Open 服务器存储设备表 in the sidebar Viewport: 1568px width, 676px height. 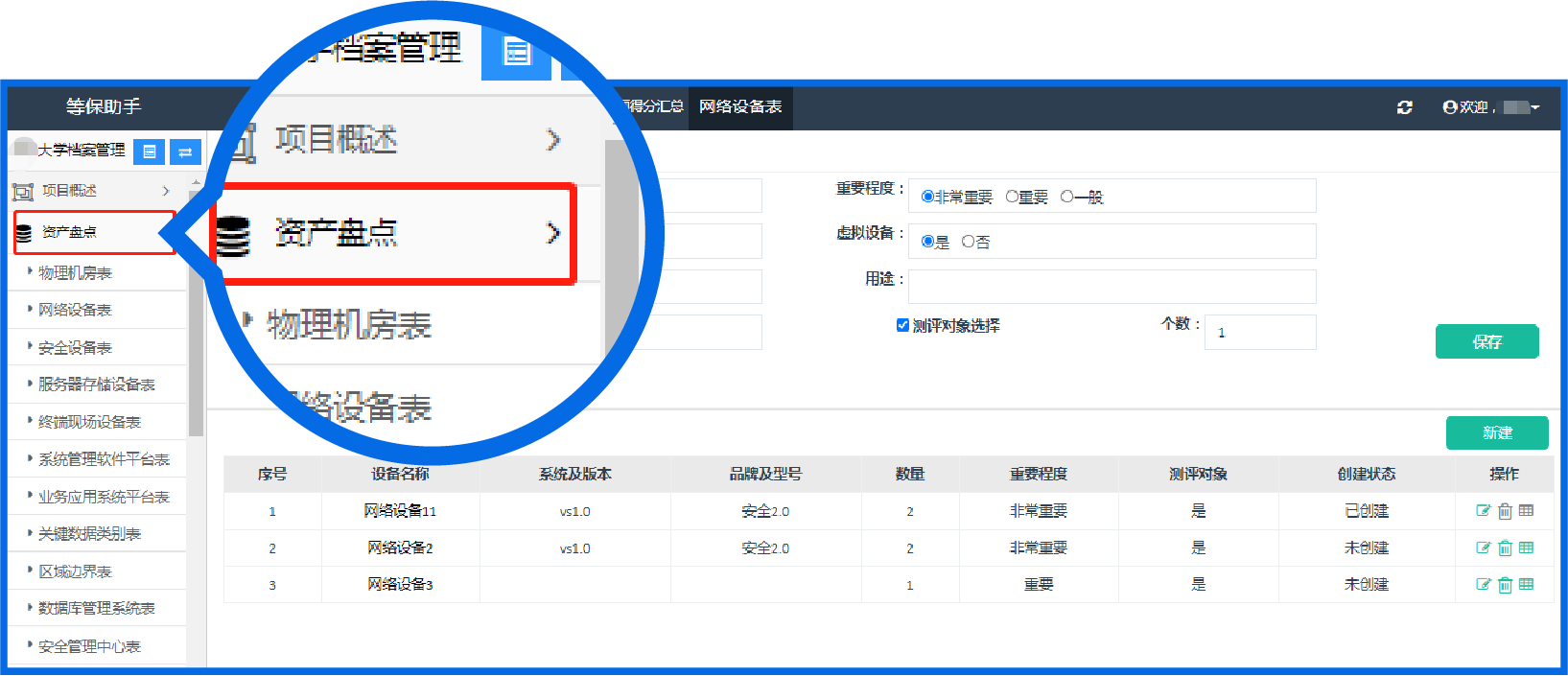[97, 385]
